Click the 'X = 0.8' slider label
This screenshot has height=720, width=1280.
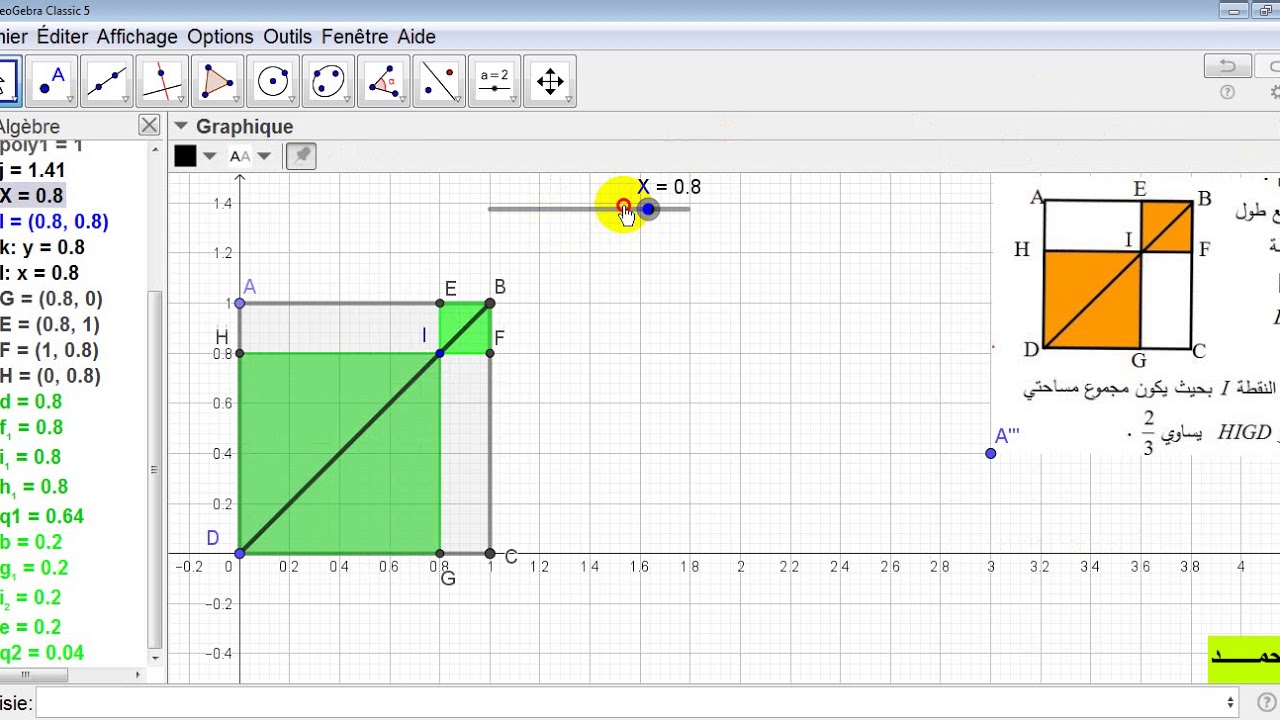point(669,187)
